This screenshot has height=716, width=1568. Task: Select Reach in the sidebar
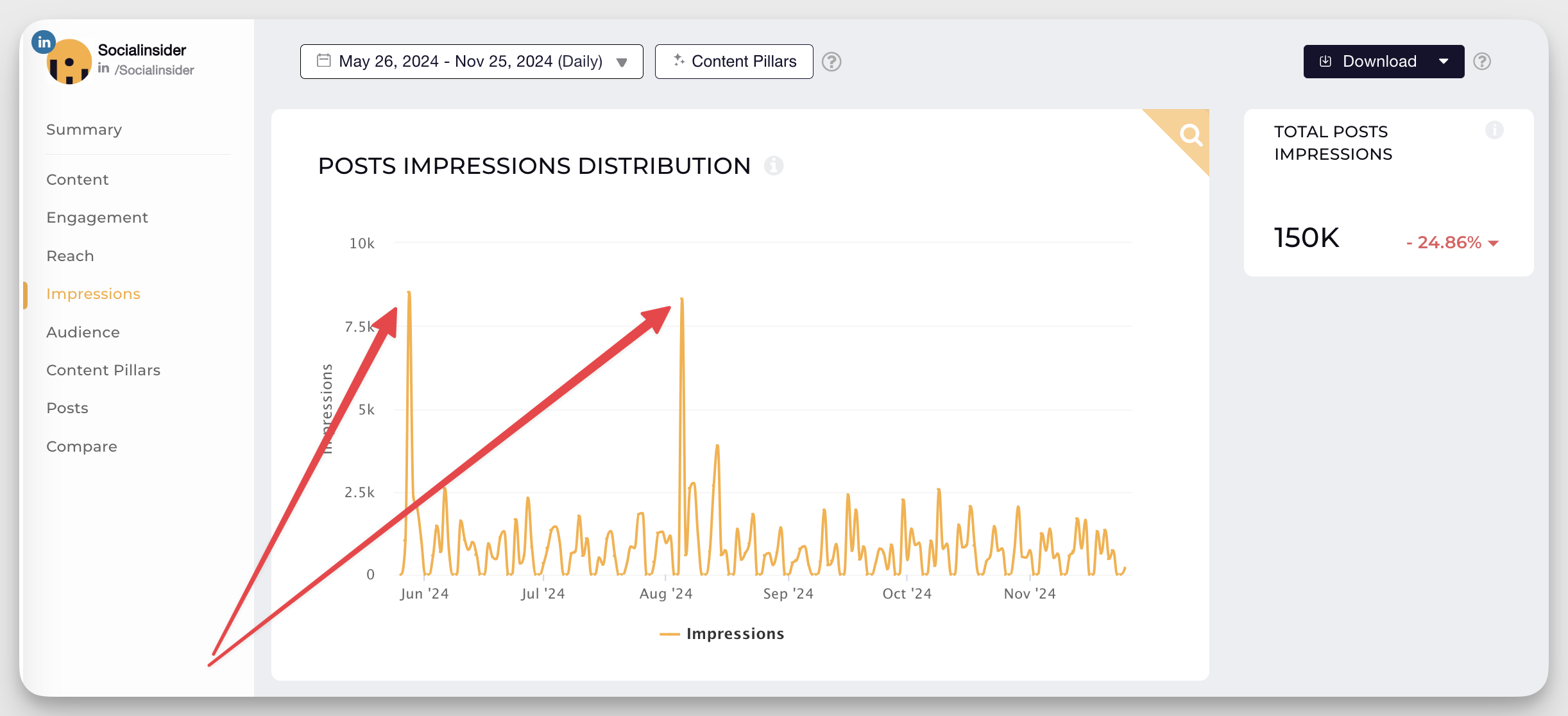pyautogui.click(x=70, y=256)
